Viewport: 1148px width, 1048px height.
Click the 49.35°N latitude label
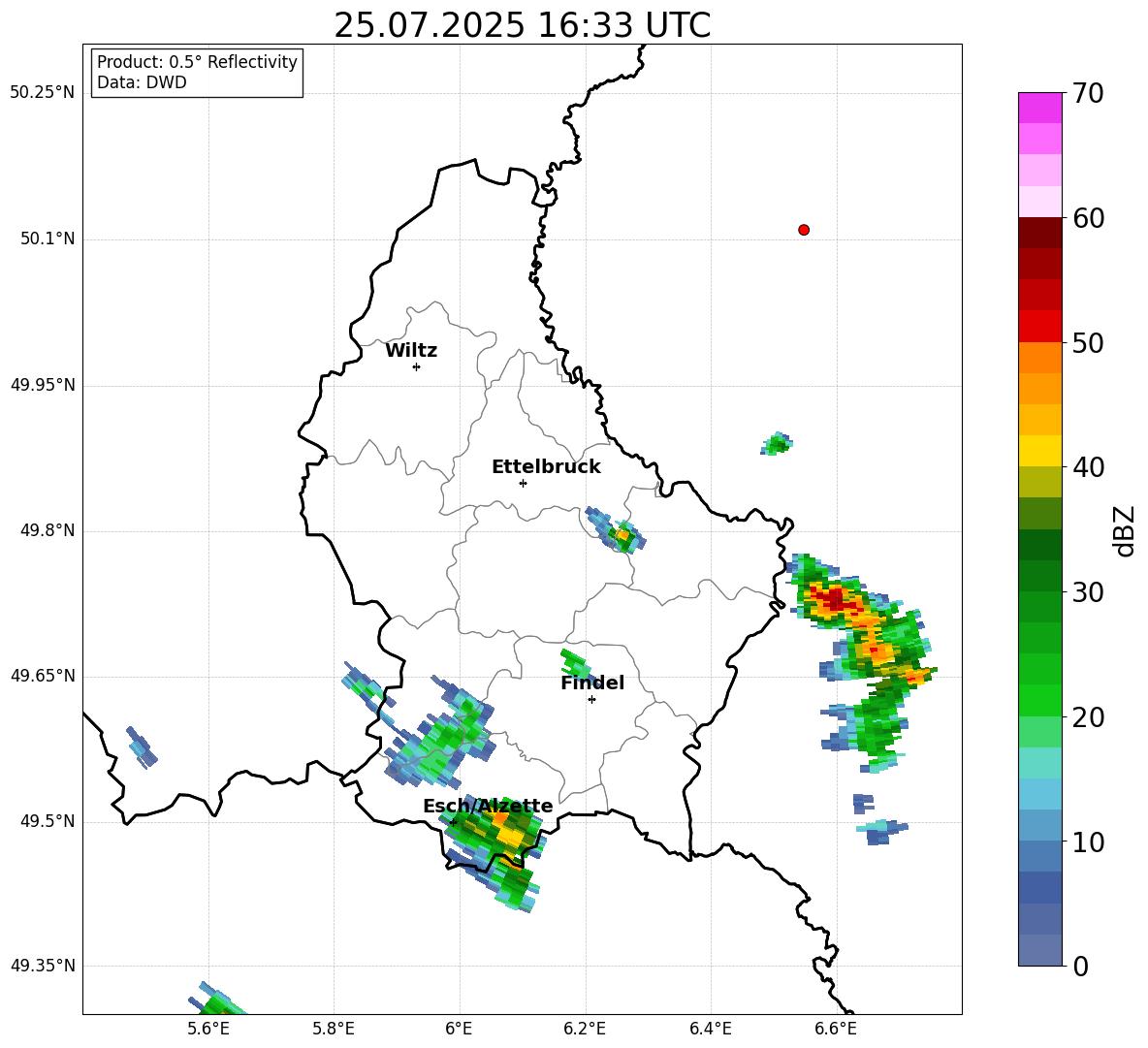tap(42, 966)
